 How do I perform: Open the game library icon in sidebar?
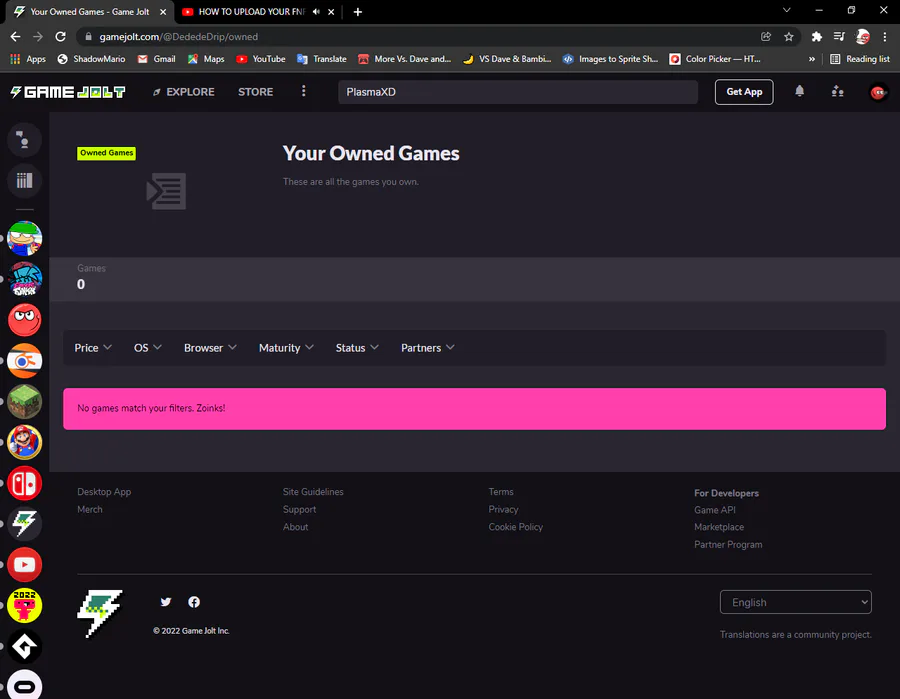point(24,181)
